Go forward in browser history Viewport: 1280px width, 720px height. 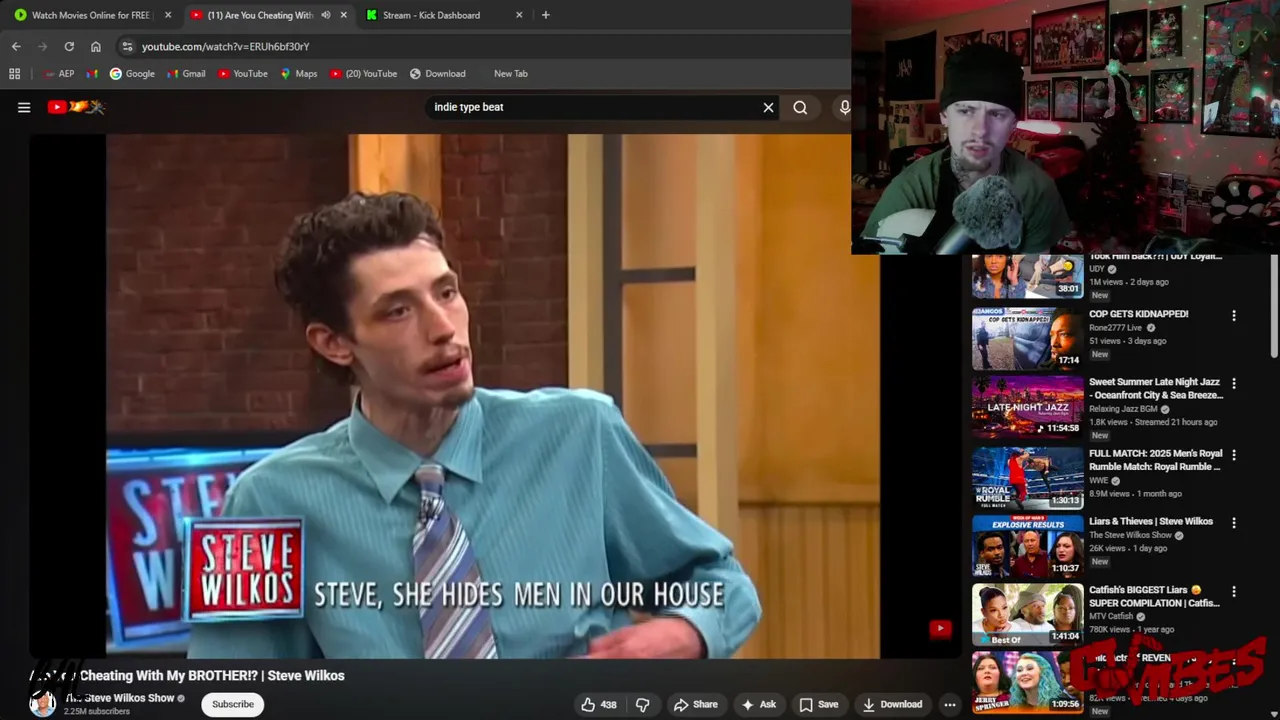[x=42, y=46]
